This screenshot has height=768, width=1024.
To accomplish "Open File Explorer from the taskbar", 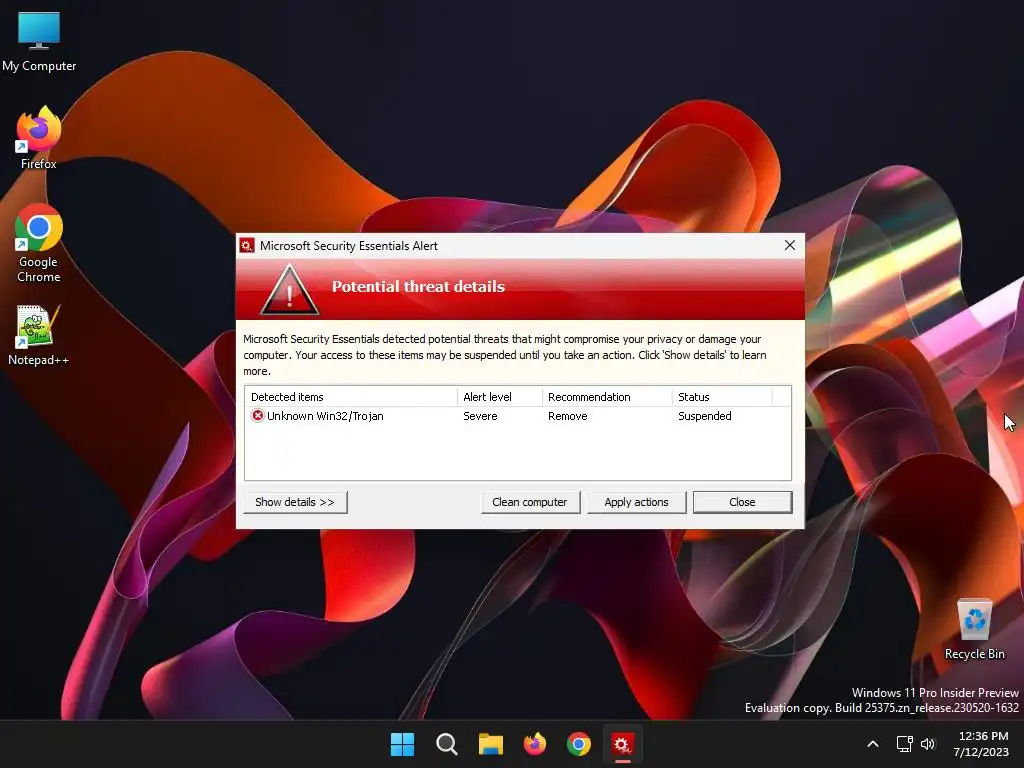I will tap(490, 744).
